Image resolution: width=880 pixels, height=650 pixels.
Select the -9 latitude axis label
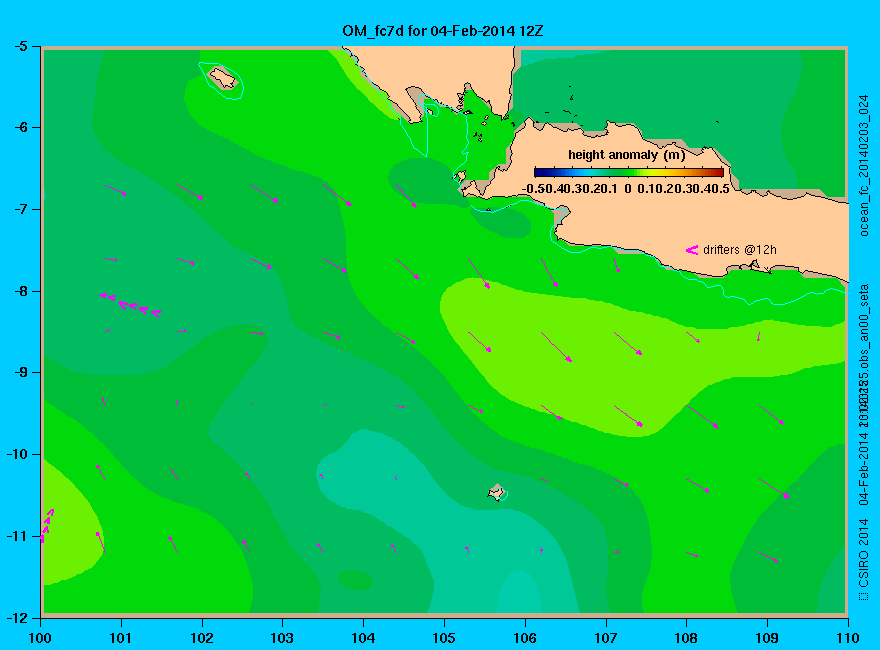point(20,373)
